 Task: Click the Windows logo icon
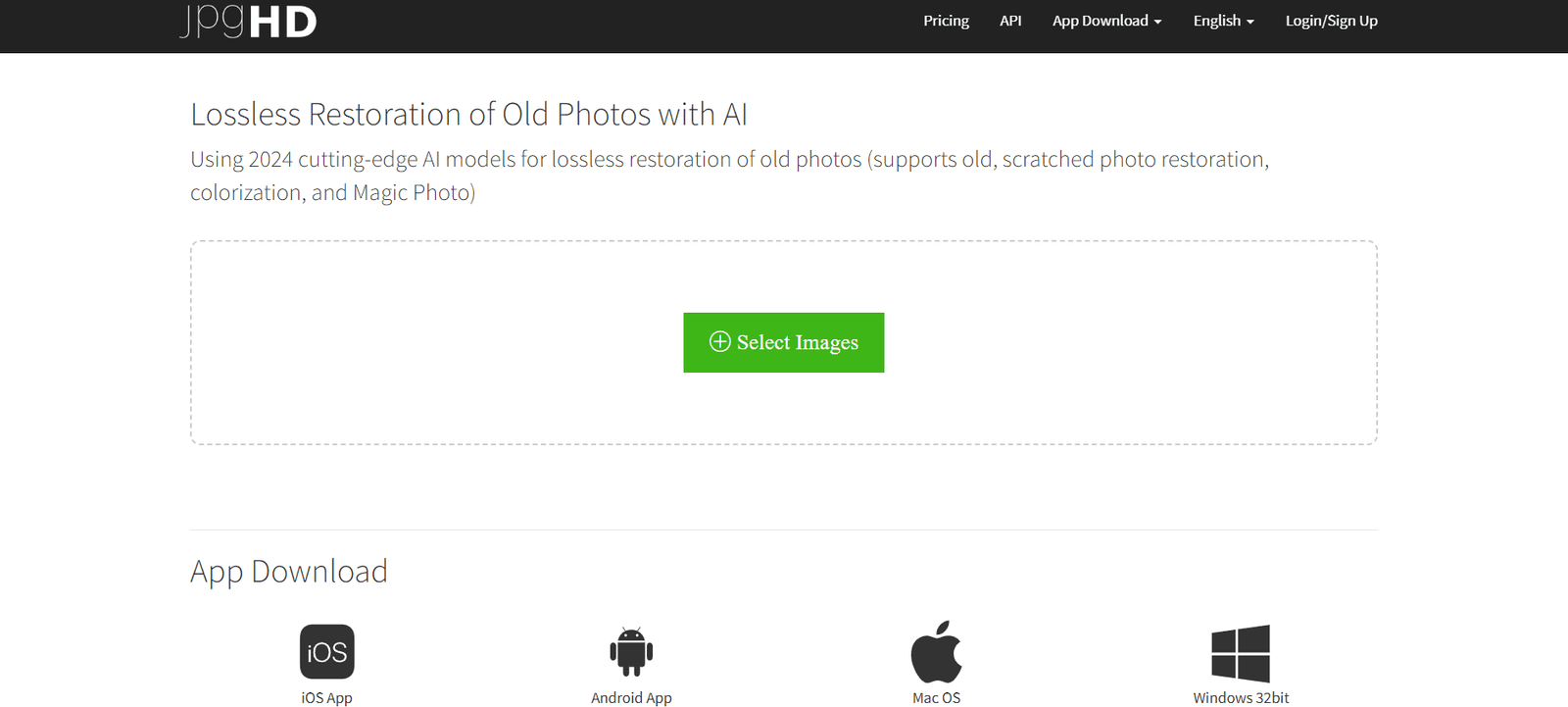click(x=1241, y=653)
